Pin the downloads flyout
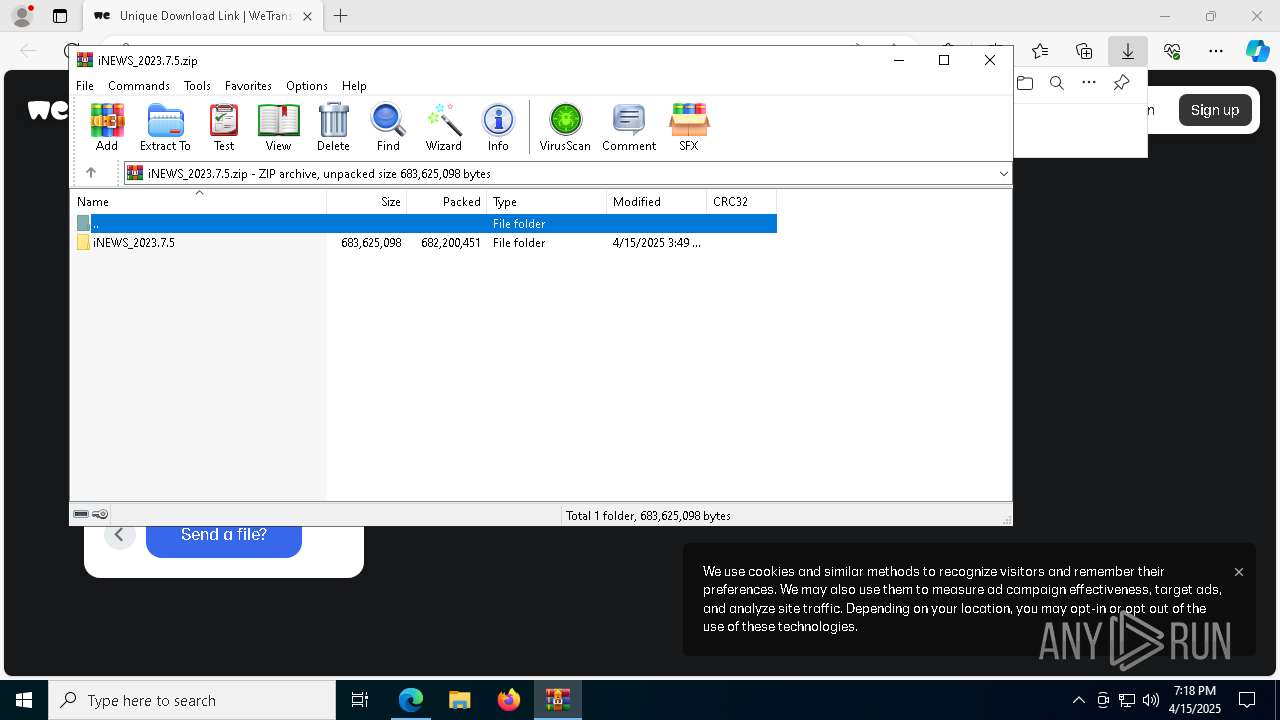The width and height of the screenshot is (1280, 720). [1121, 83]
